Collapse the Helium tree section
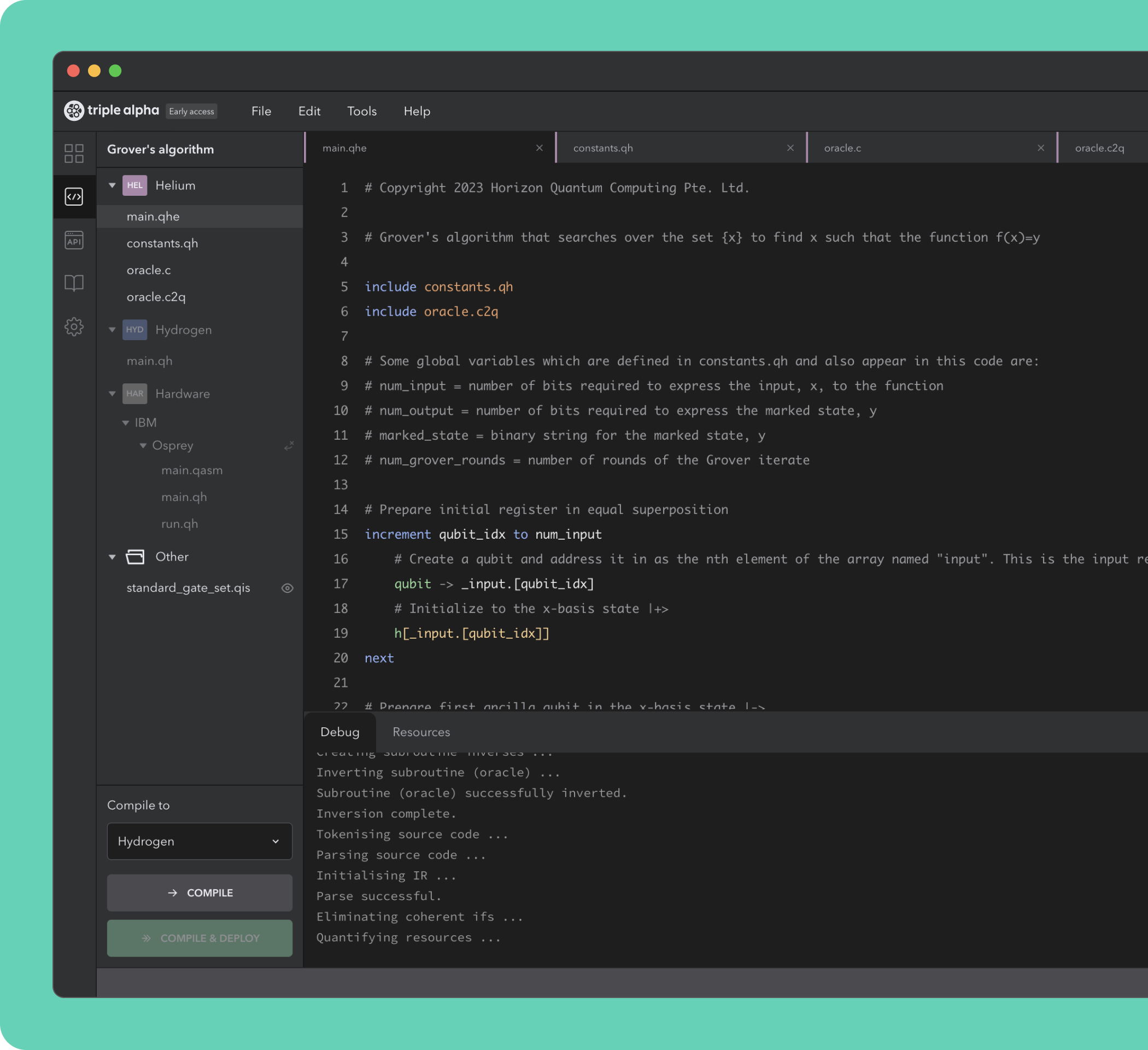Screen dimensions: 1148x1050 tap(112, 185)
